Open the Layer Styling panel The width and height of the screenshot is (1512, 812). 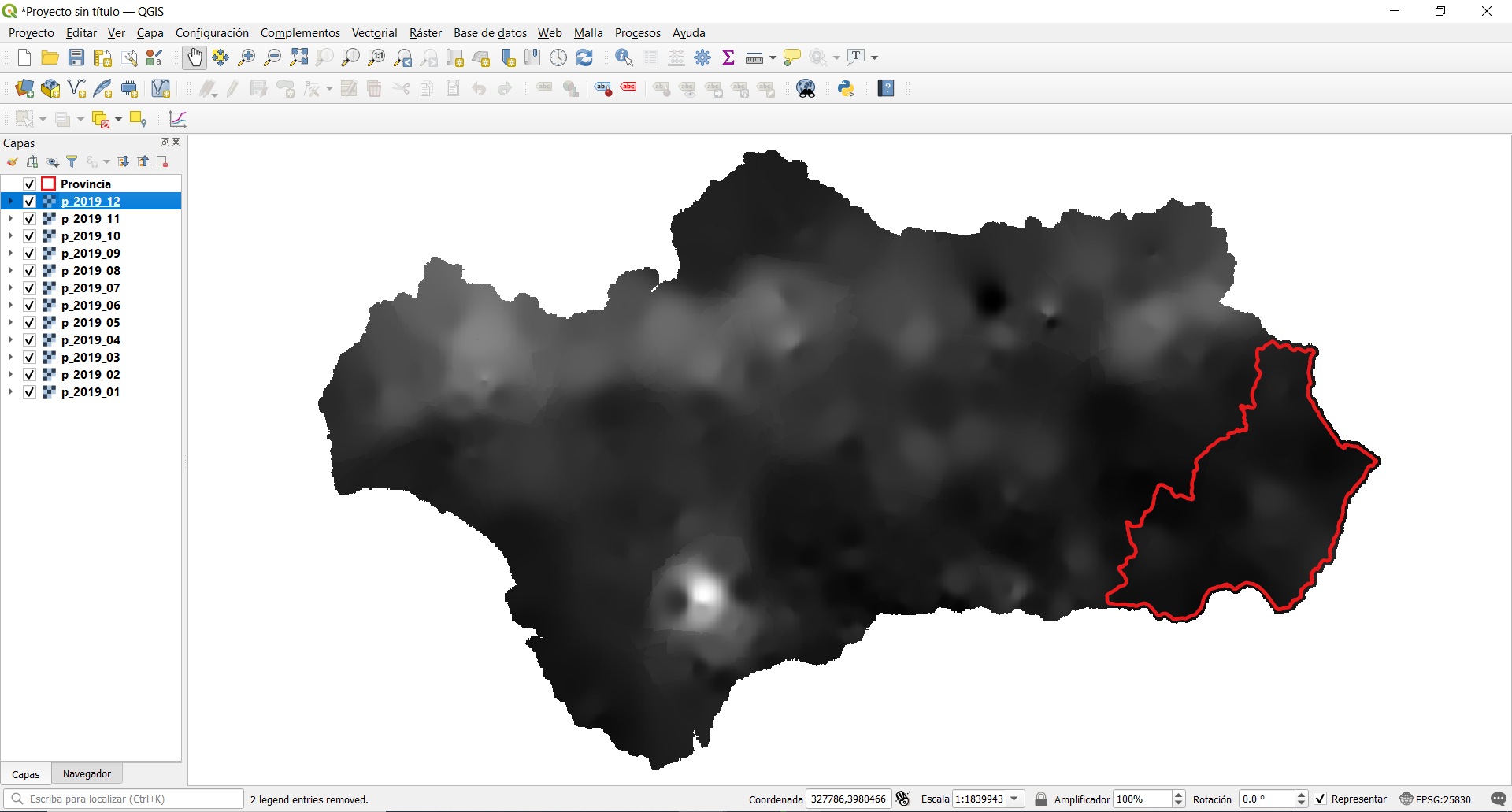12,161
